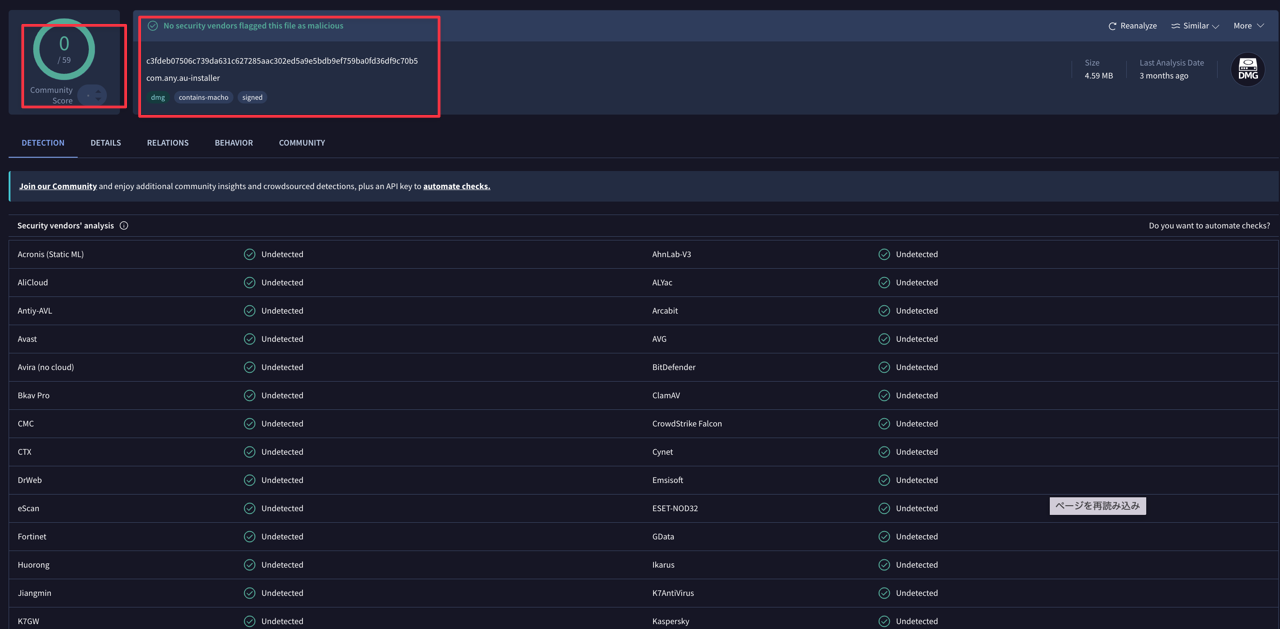
Task: Follow the Join our Community link
Action: coord(58,186)
